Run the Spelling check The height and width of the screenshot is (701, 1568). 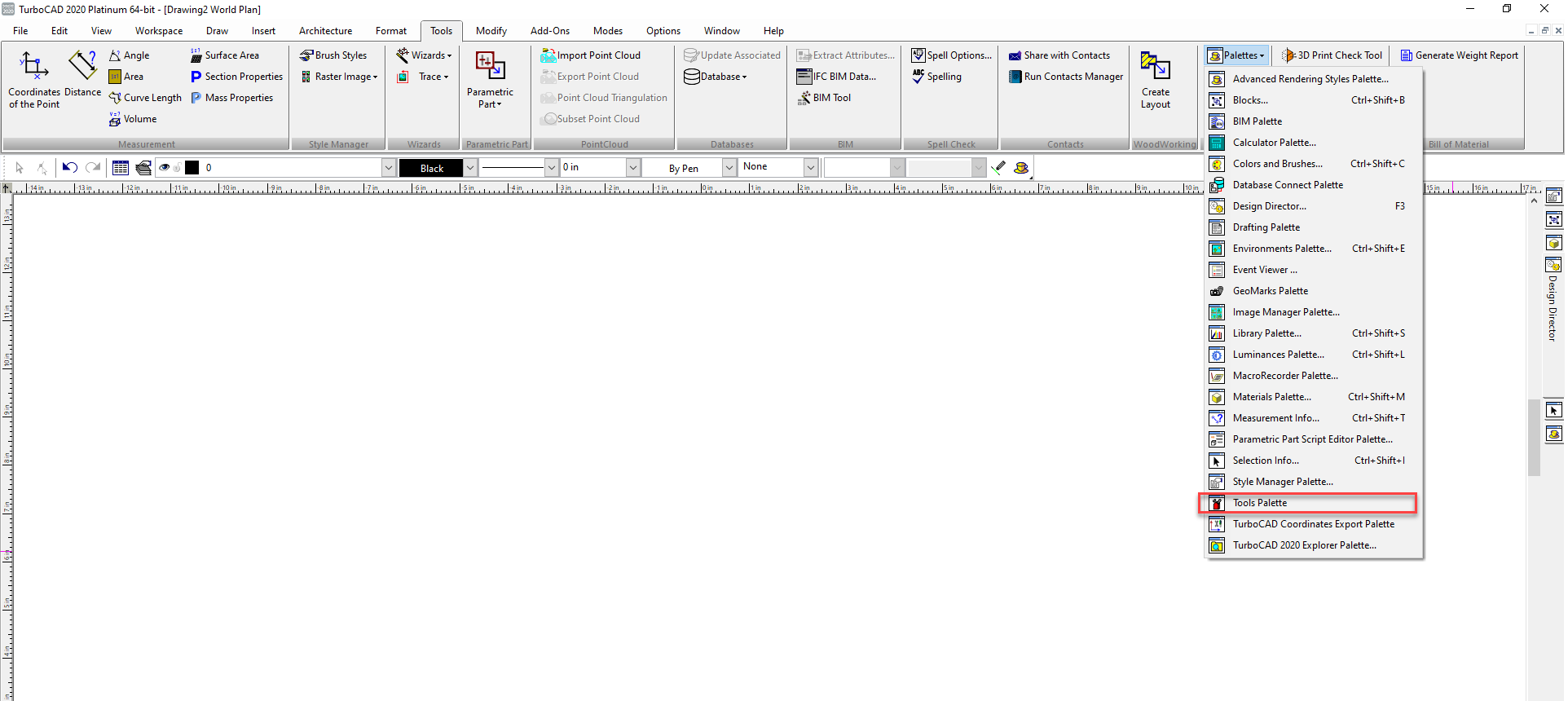click(x=936, y=77)
